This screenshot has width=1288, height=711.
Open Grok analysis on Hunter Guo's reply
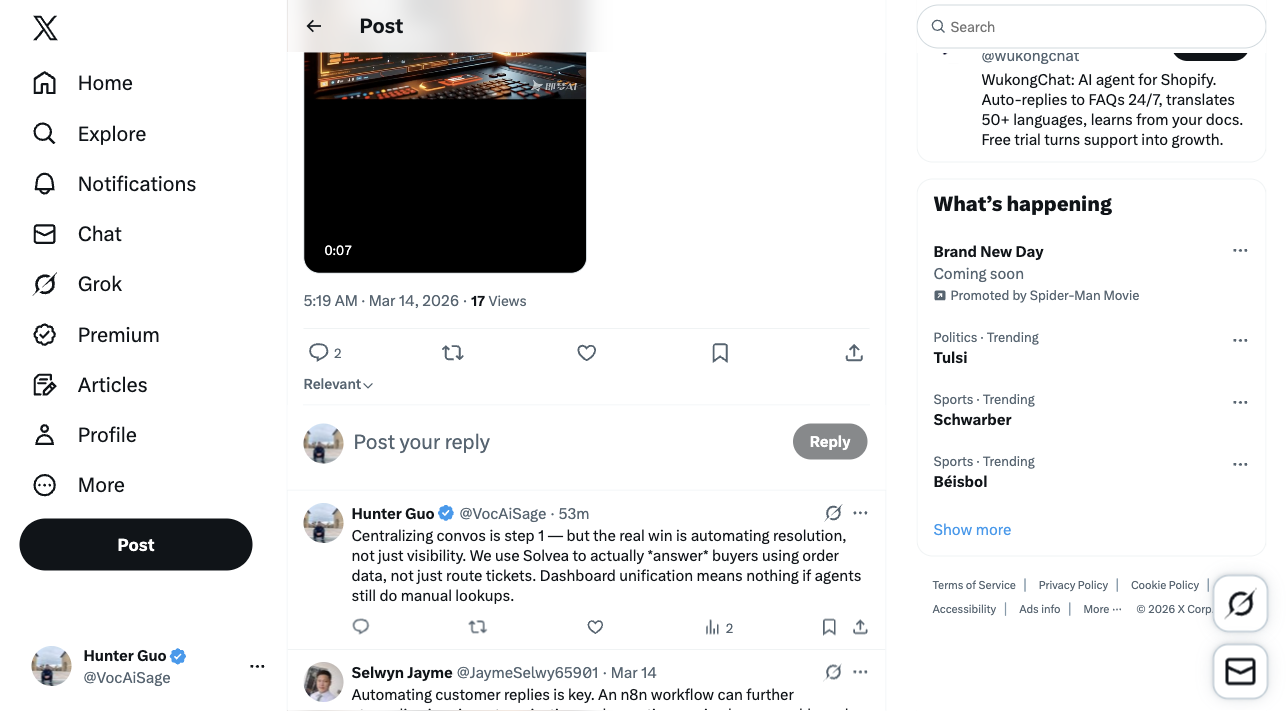(833, 512)
